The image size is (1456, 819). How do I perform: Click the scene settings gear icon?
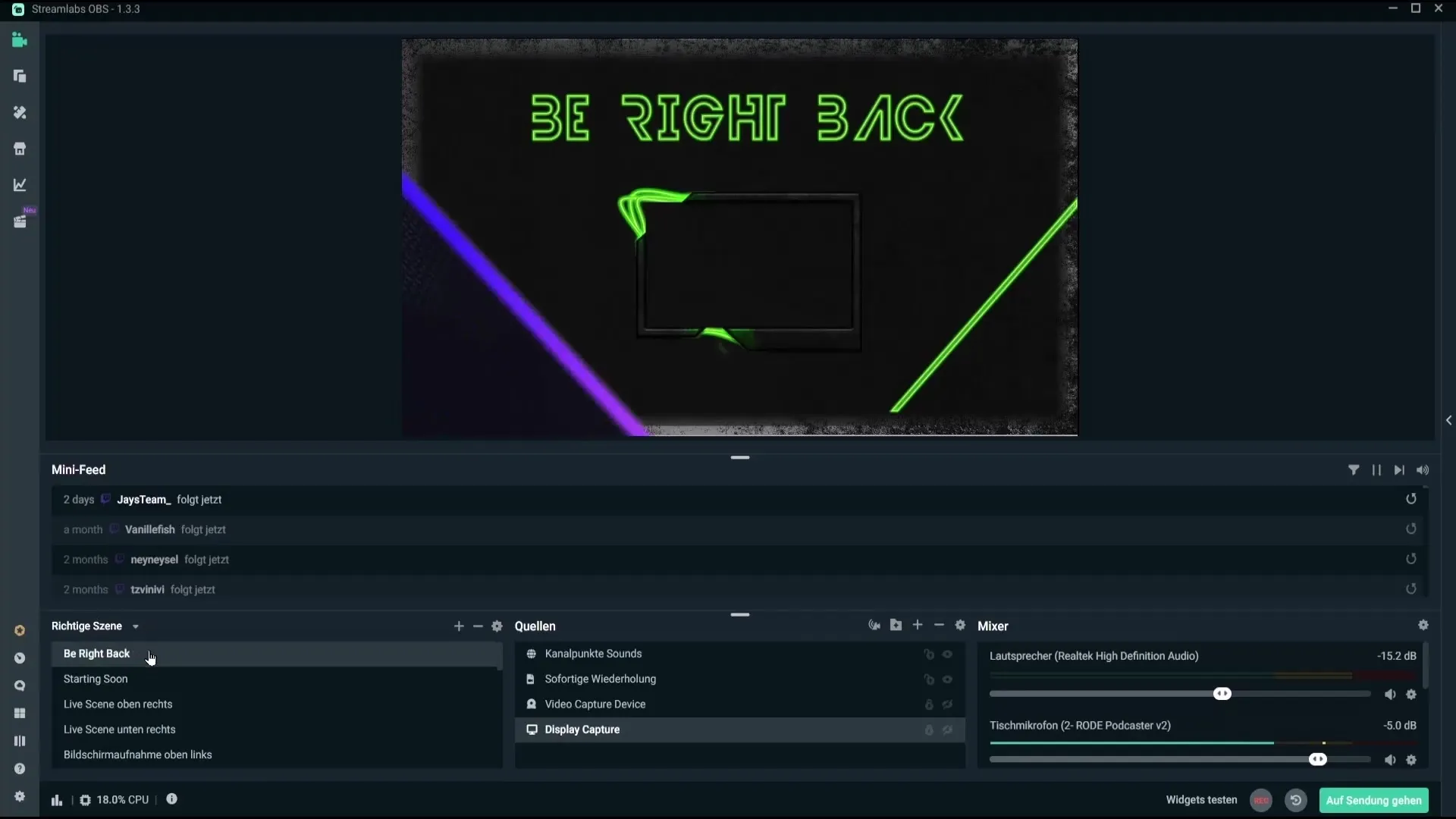click(x=497, y=626)
